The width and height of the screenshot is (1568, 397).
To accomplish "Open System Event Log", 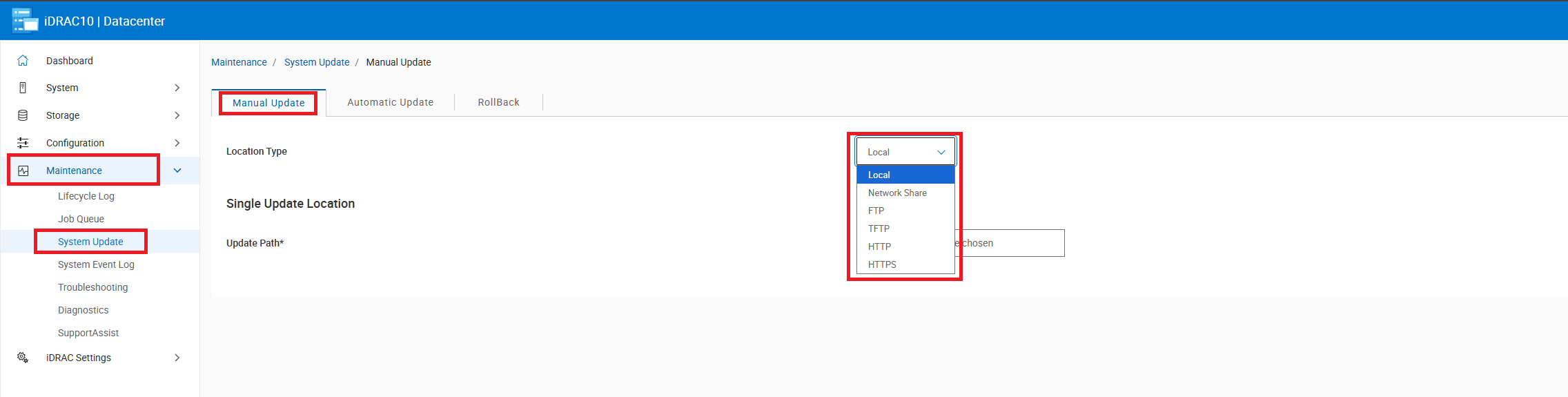I will point(96,264).
